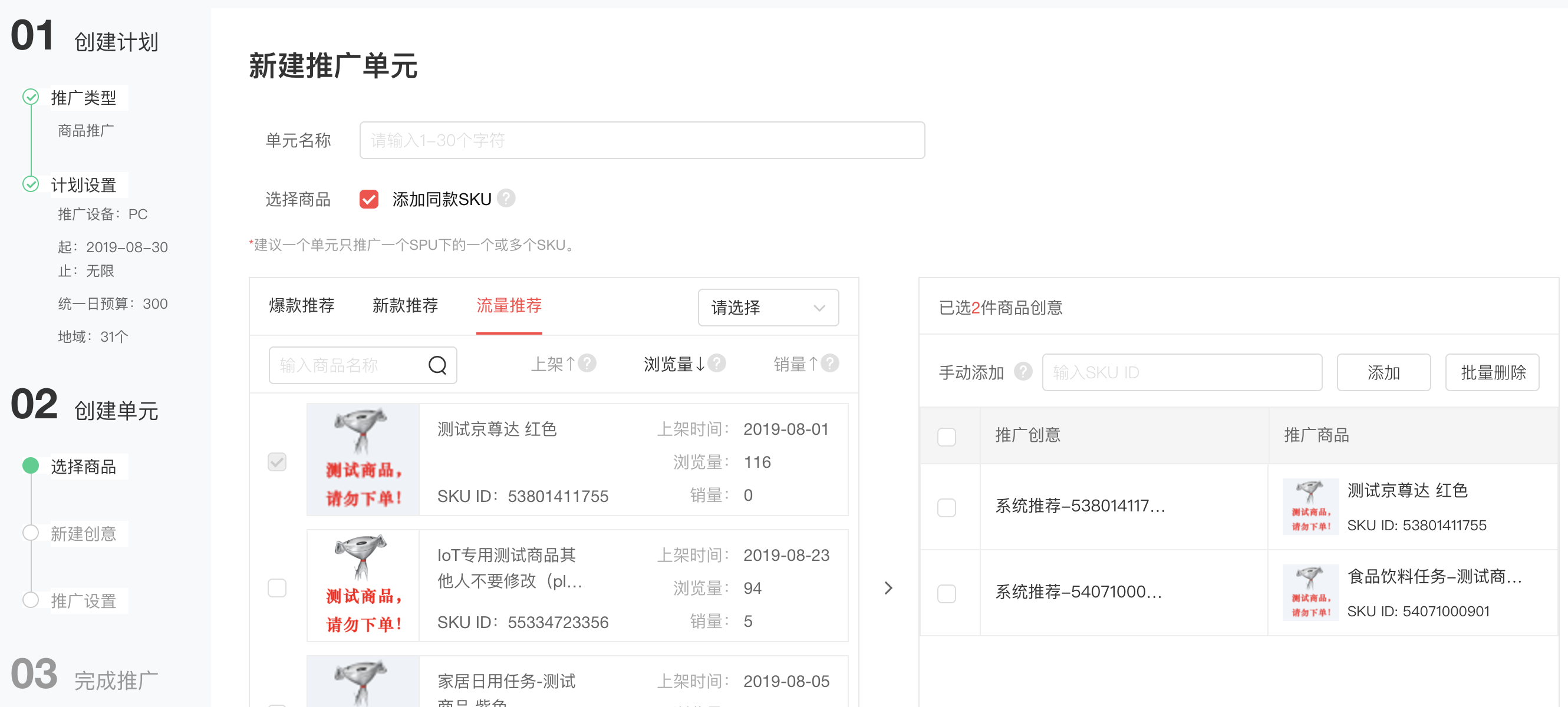
Task: Click the circle marker for 推广设置 step
Action: [x=31, y=600]
